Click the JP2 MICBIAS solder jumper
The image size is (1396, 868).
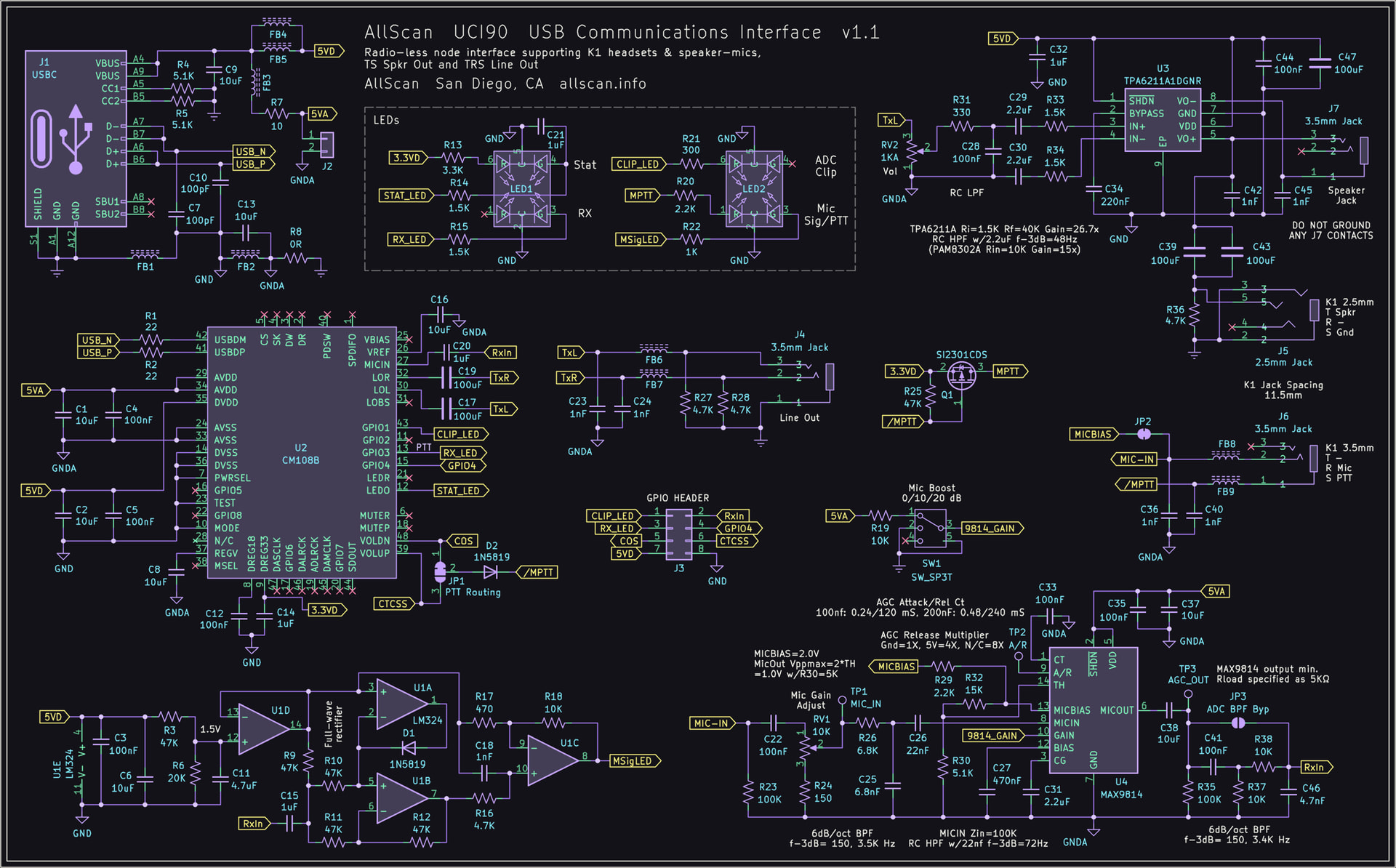coord(1143,434)
